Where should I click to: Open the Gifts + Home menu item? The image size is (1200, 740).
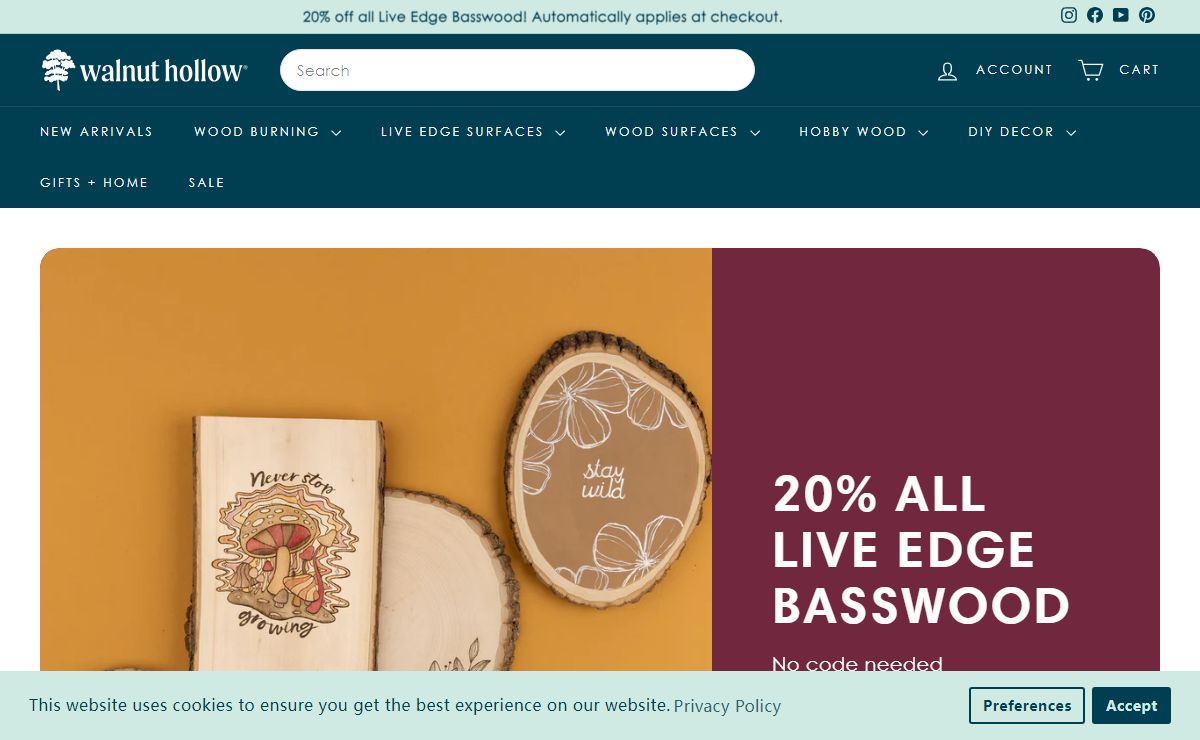click(x=94, y=183)
